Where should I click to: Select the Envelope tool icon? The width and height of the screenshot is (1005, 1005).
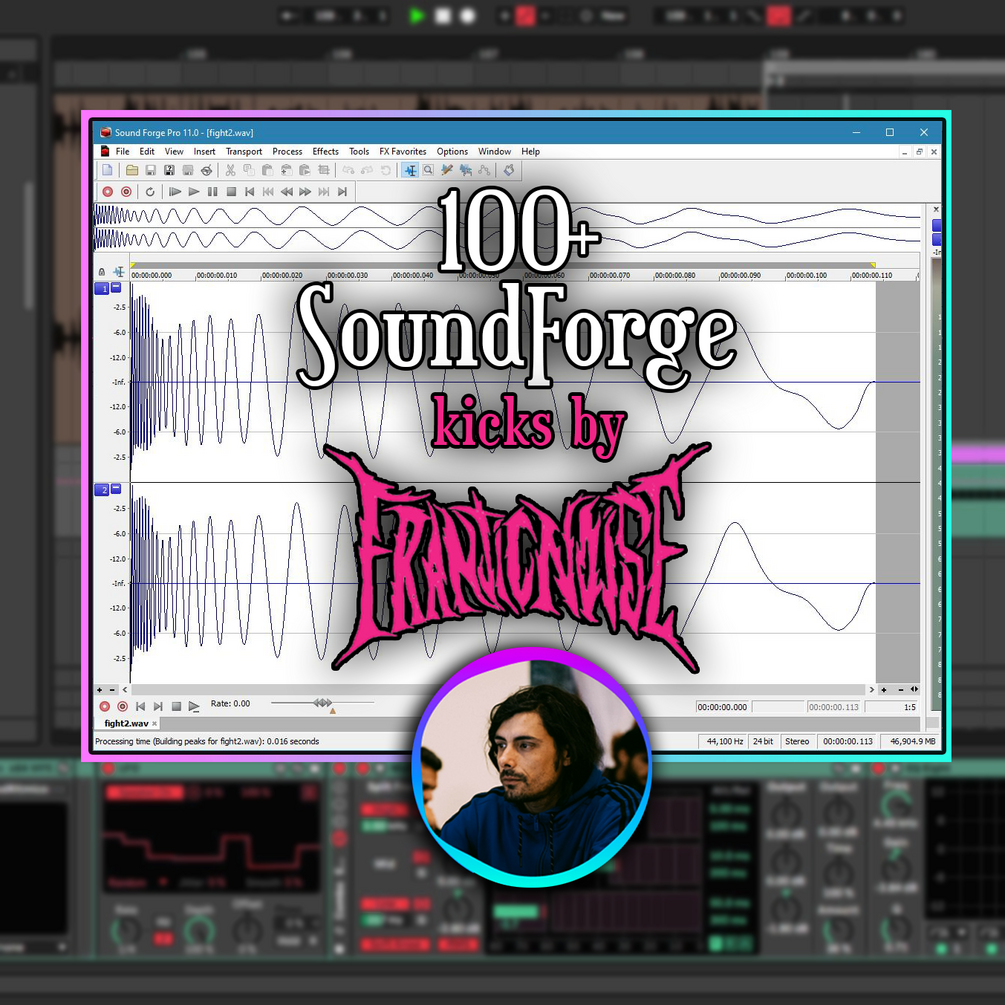[x=484, y=170]
